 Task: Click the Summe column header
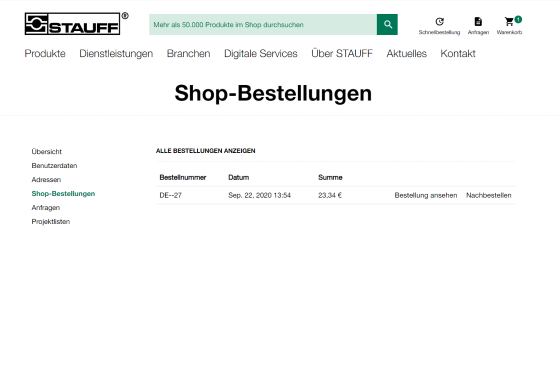click(x=330, y=177)
